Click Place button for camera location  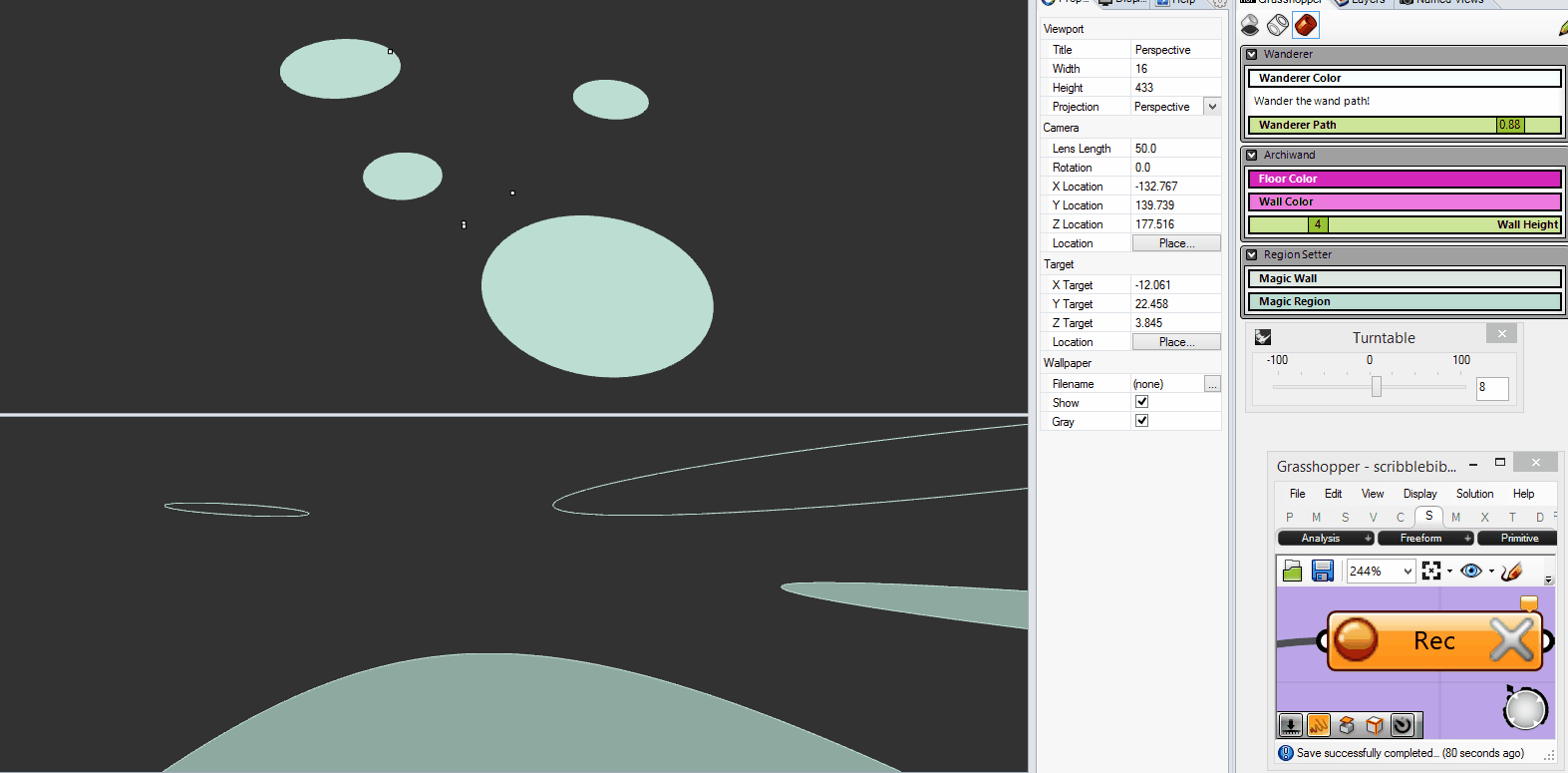pos(1176,243)
